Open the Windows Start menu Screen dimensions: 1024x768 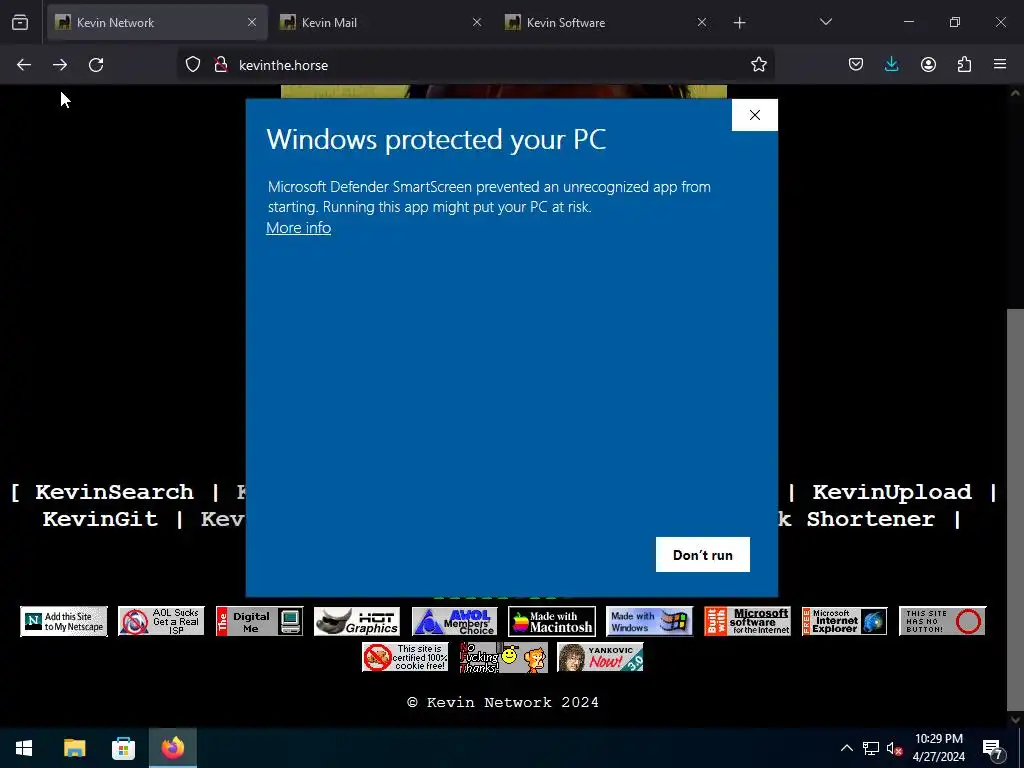tap(24, 748)
